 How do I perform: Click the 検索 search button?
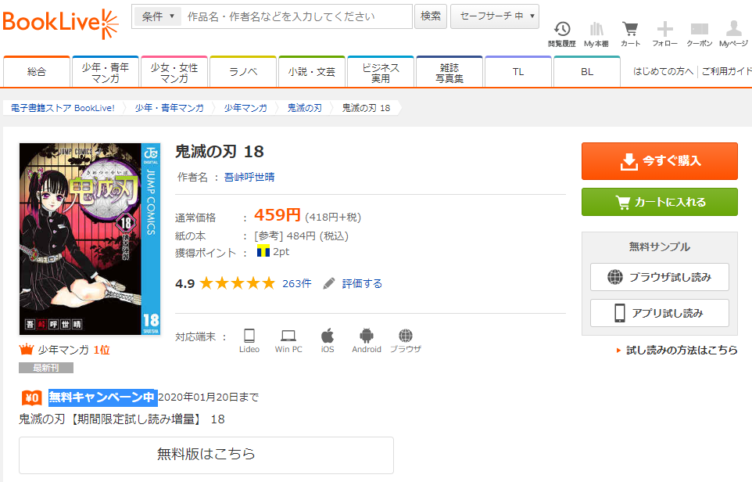point(431,16)
